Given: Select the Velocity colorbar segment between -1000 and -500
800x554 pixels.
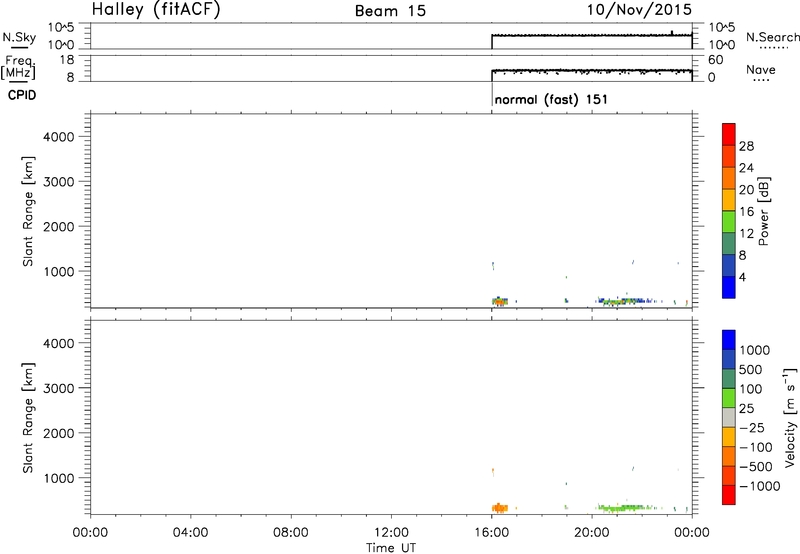Looking at the screenshot, I should [729, 475].
